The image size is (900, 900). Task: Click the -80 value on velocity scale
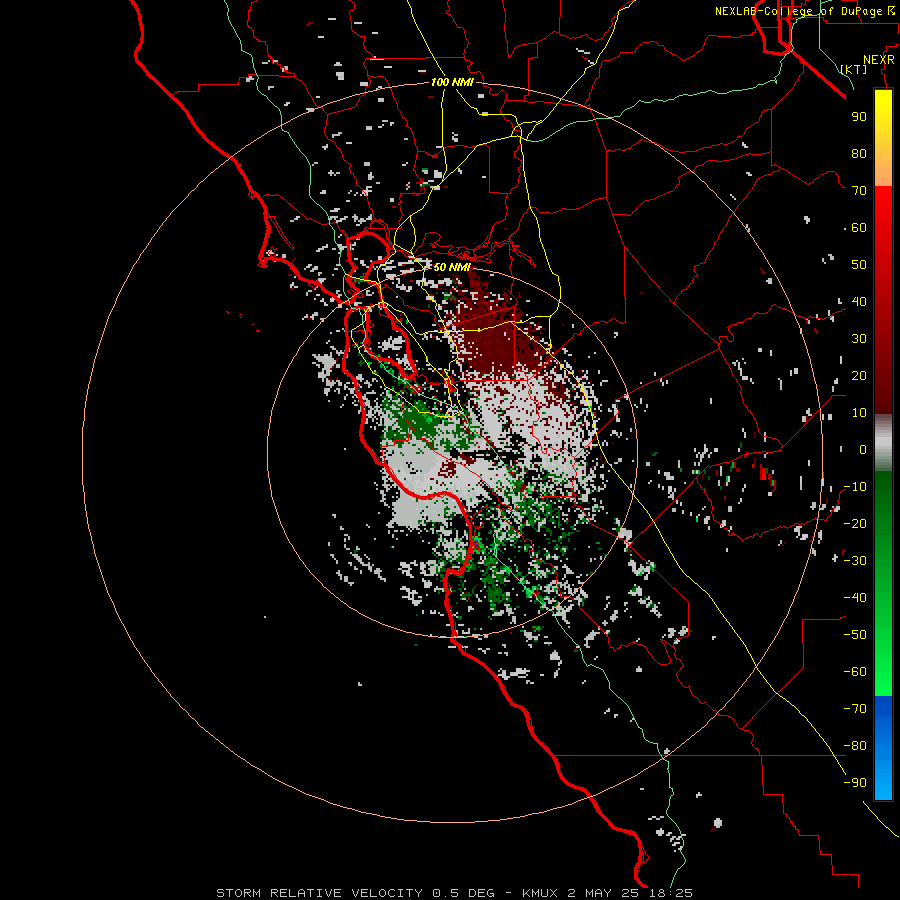[855, 746]
